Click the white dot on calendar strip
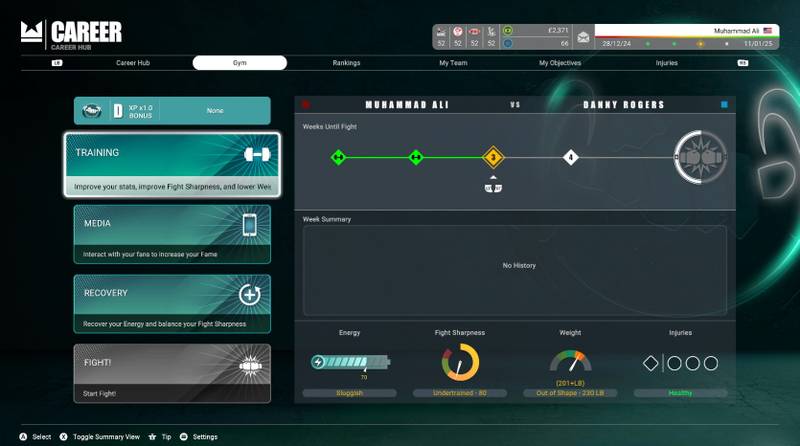Viewport: 800px width, 446px height. tap(727, 44)
